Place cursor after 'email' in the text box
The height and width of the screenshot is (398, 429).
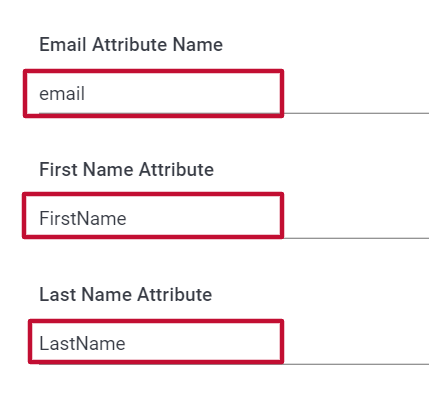tap(87, 94)
